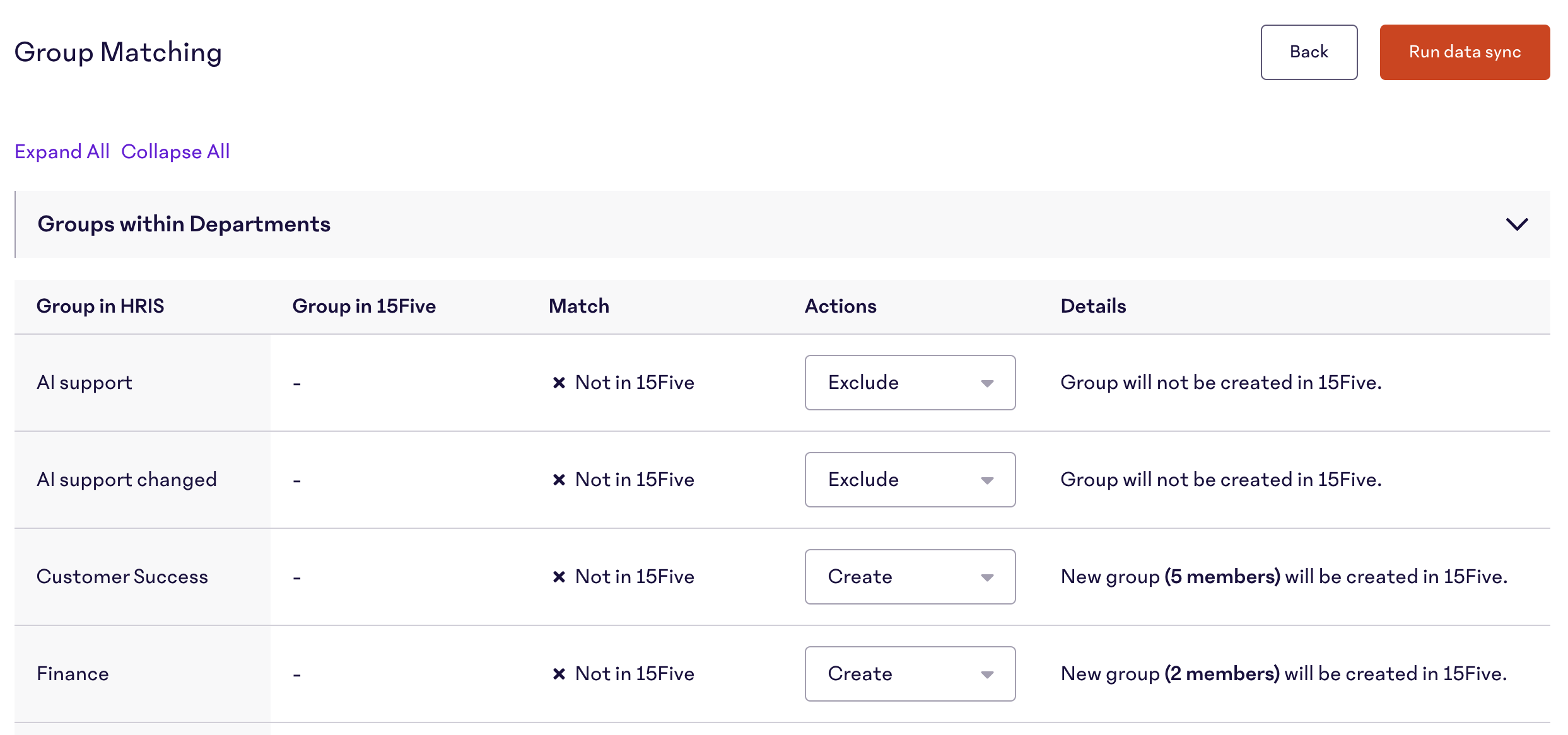Click dropdown arrow icon for Customer Success action
1568x735 pixels.
point(987,577)
